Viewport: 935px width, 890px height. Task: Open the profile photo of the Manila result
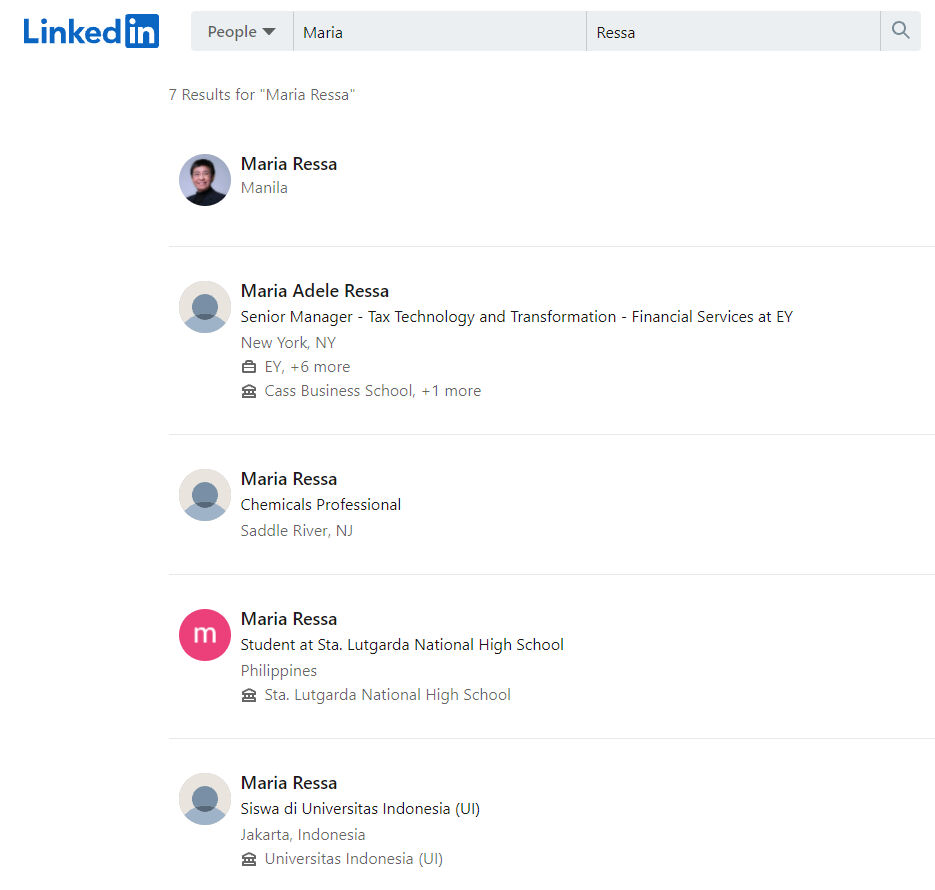(x=205, y=180)
